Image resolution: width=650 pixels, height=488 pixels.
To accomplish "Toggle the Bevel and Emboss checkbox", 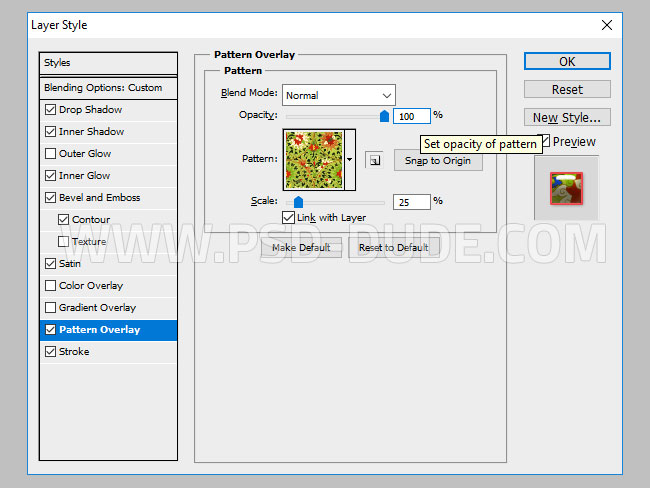I will 51,197.
